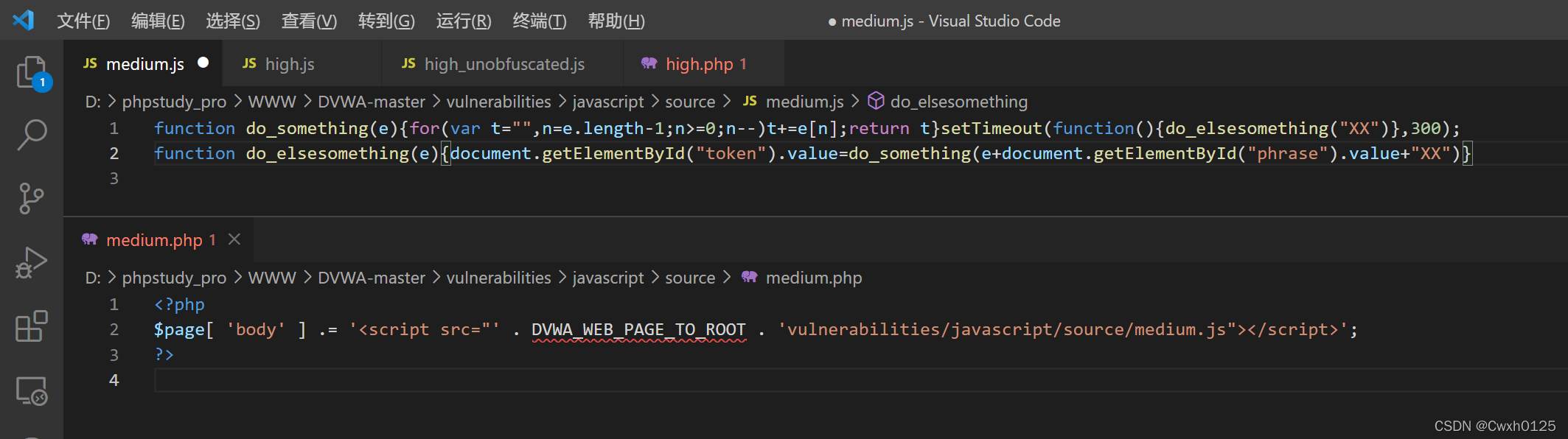Screen dimensions: 1568x439
Task: Click the PHP icon on medium.php tab
Action: point(90,239)
